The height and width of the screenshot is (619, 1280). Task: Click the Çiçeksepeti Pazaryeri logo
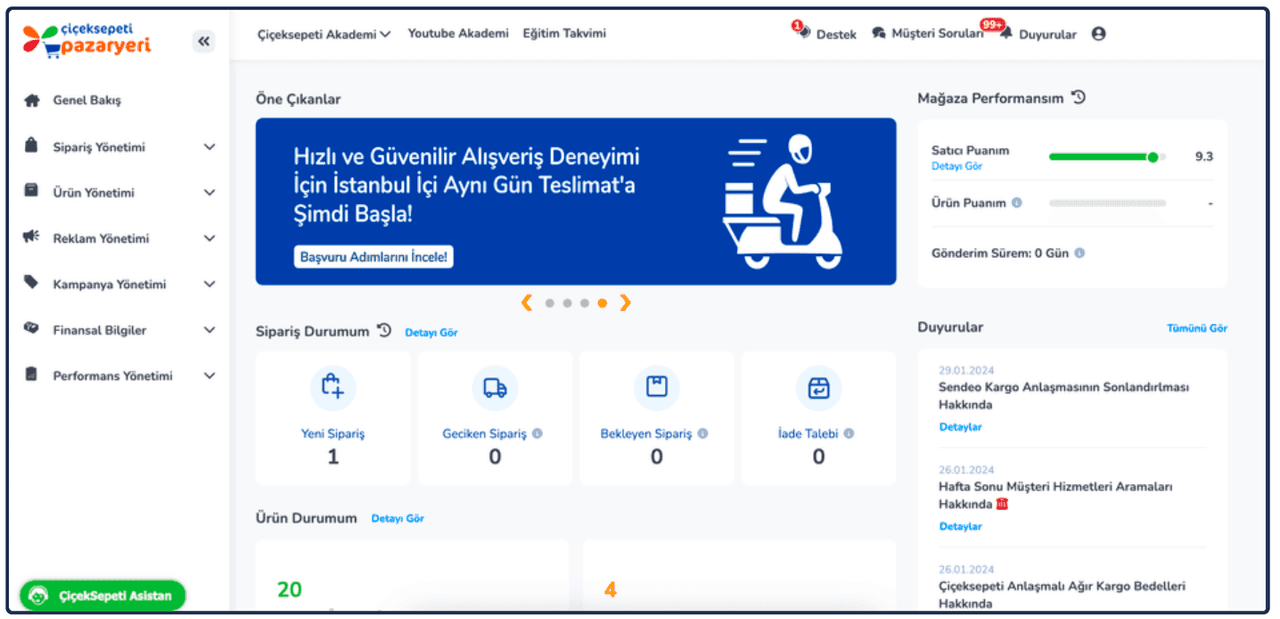pos(87,40)
